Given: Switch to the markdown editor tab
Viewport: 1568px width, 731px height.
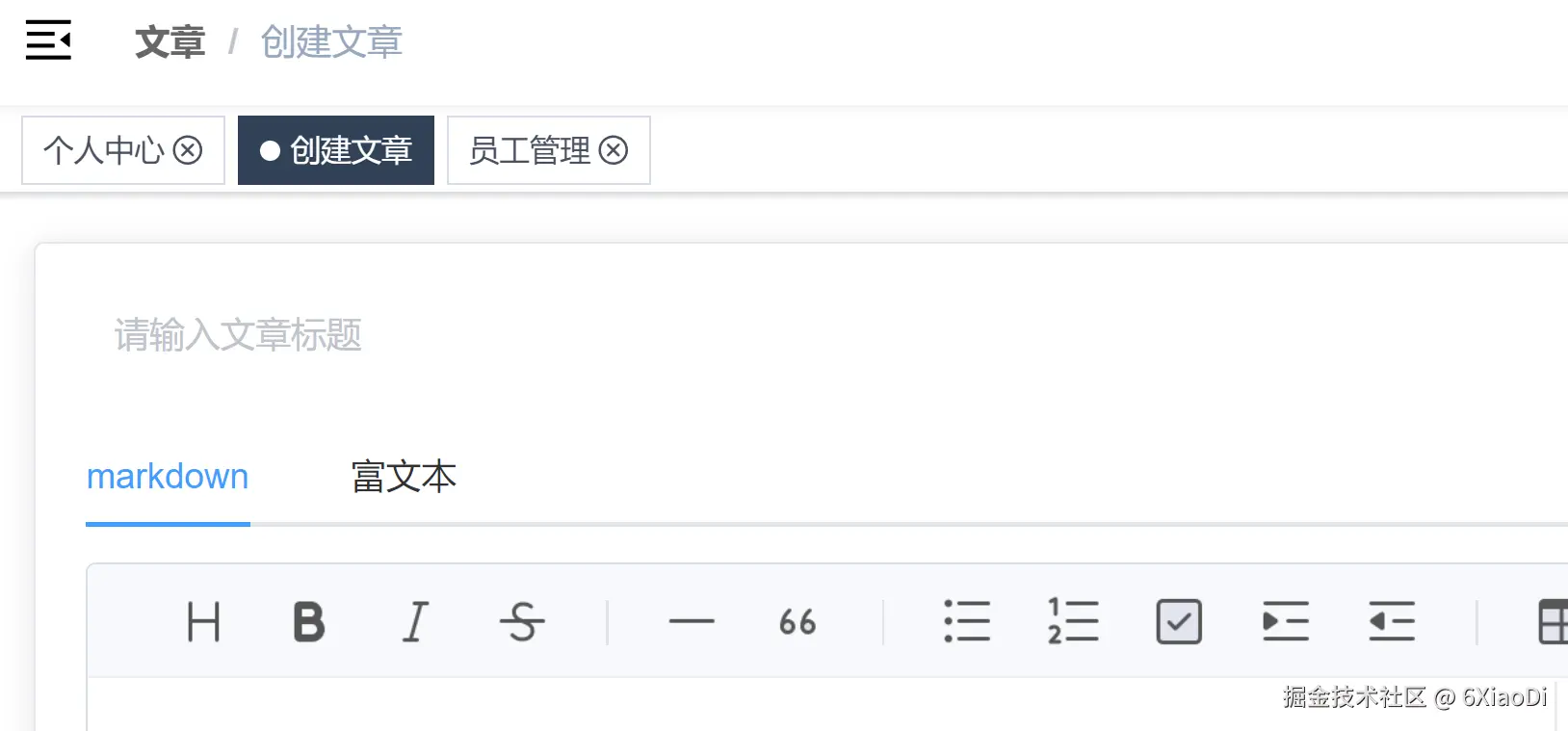Looking at the screenshot, I should pos(168,477).
